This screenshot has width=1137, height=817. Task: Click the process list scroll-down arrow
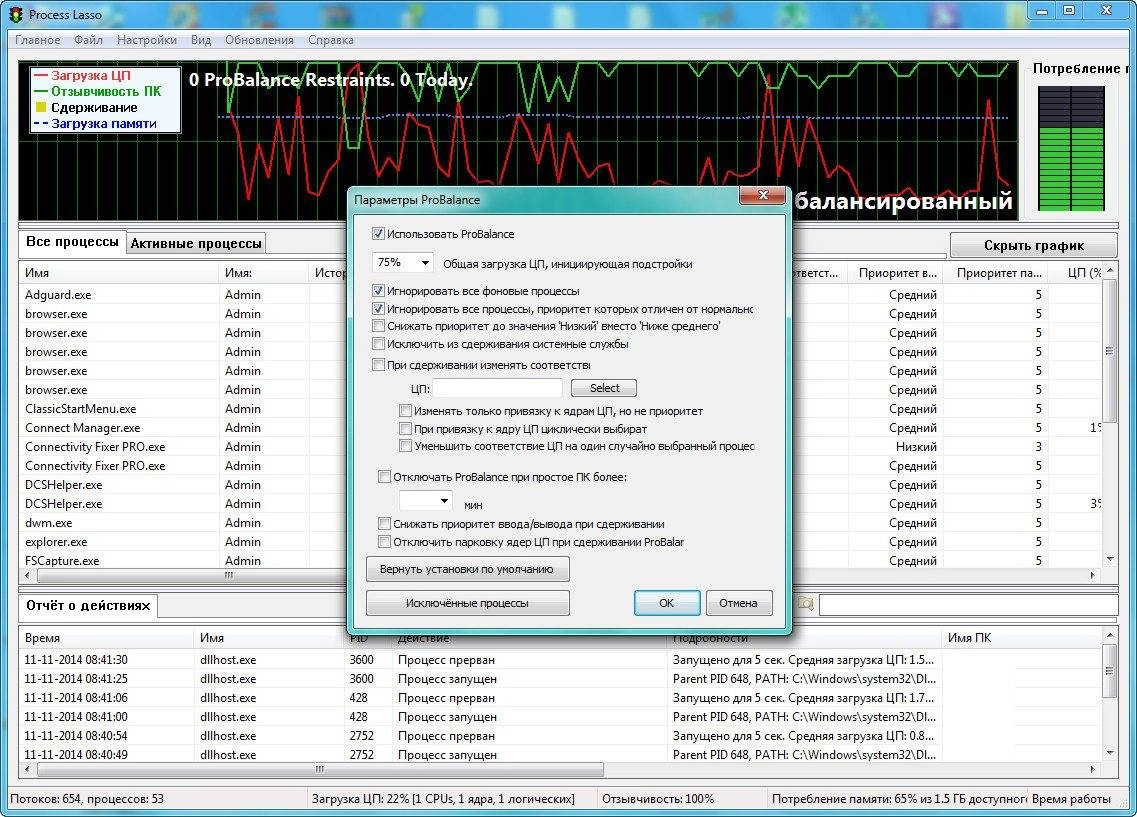pyautogui.click(x=1109, y=559)
